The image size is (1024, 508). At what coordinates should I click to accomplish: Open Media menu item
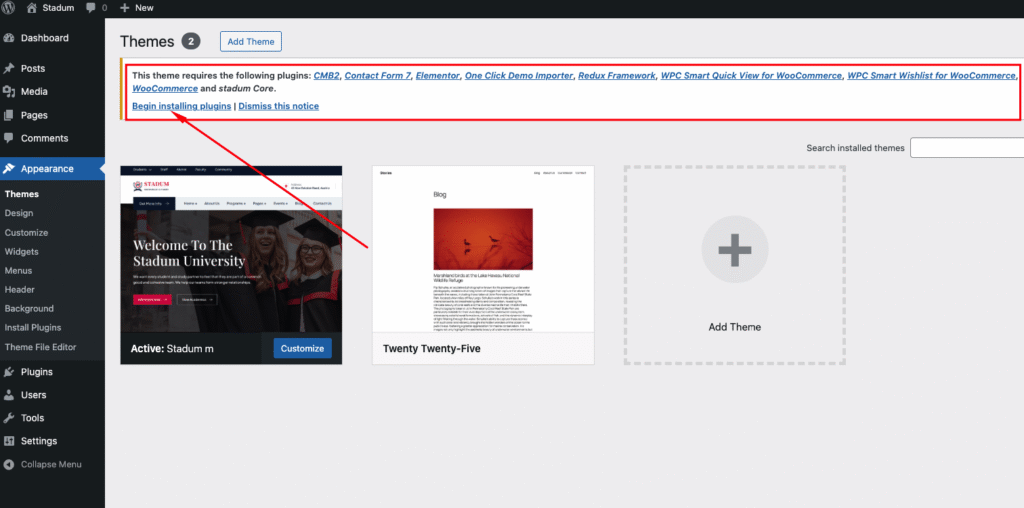click(x=34, y=91)
